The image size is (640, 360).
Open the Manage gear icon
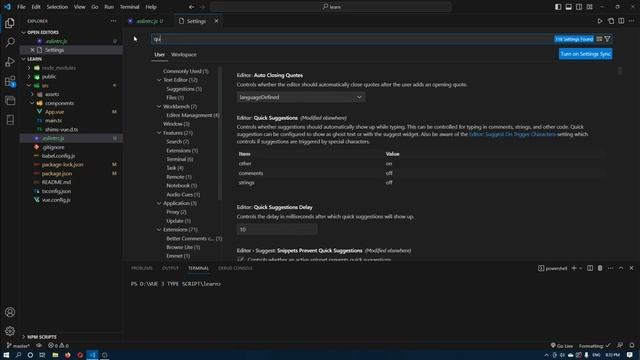10,331
